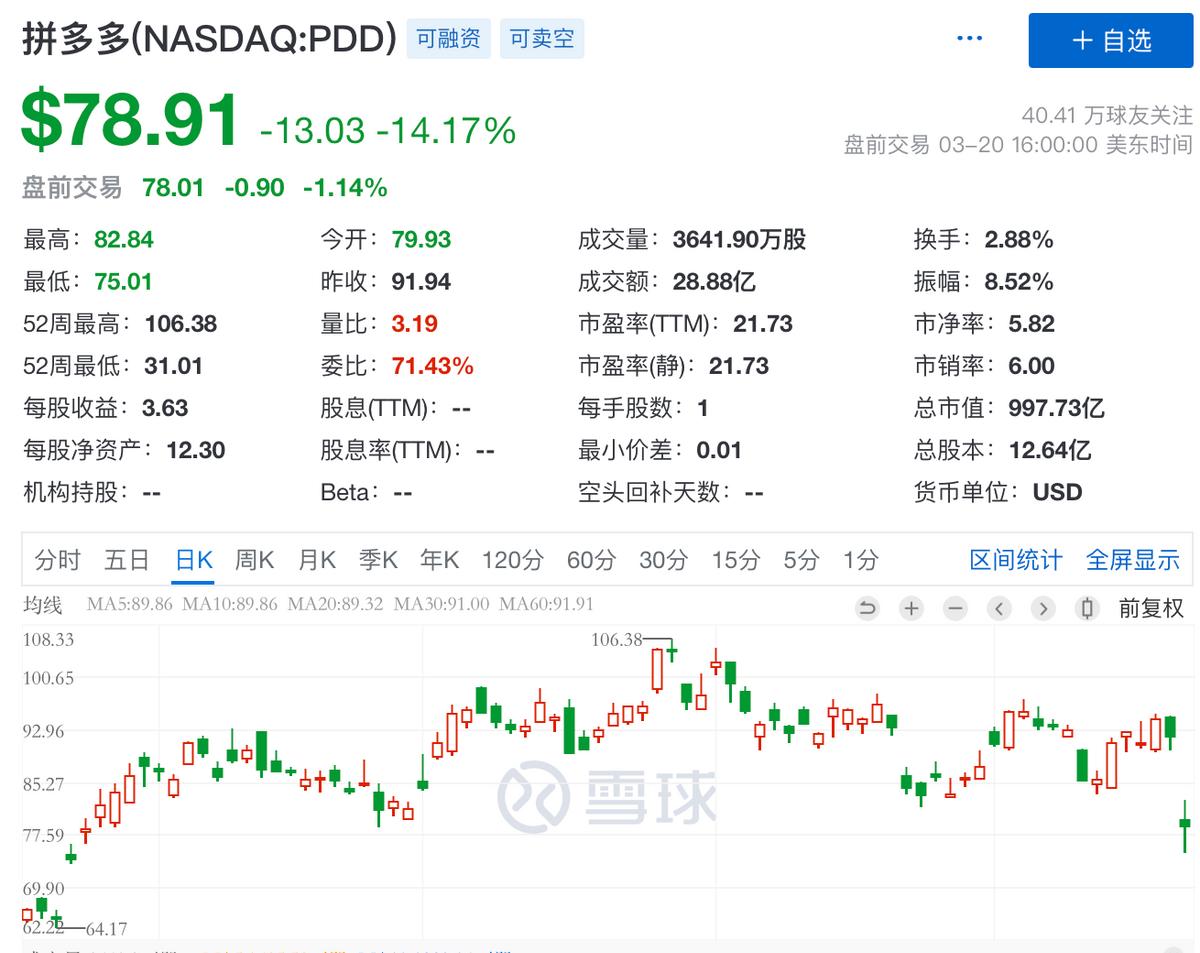
Task: Pan chart right with the right chevron icon
Action: 1043,608
